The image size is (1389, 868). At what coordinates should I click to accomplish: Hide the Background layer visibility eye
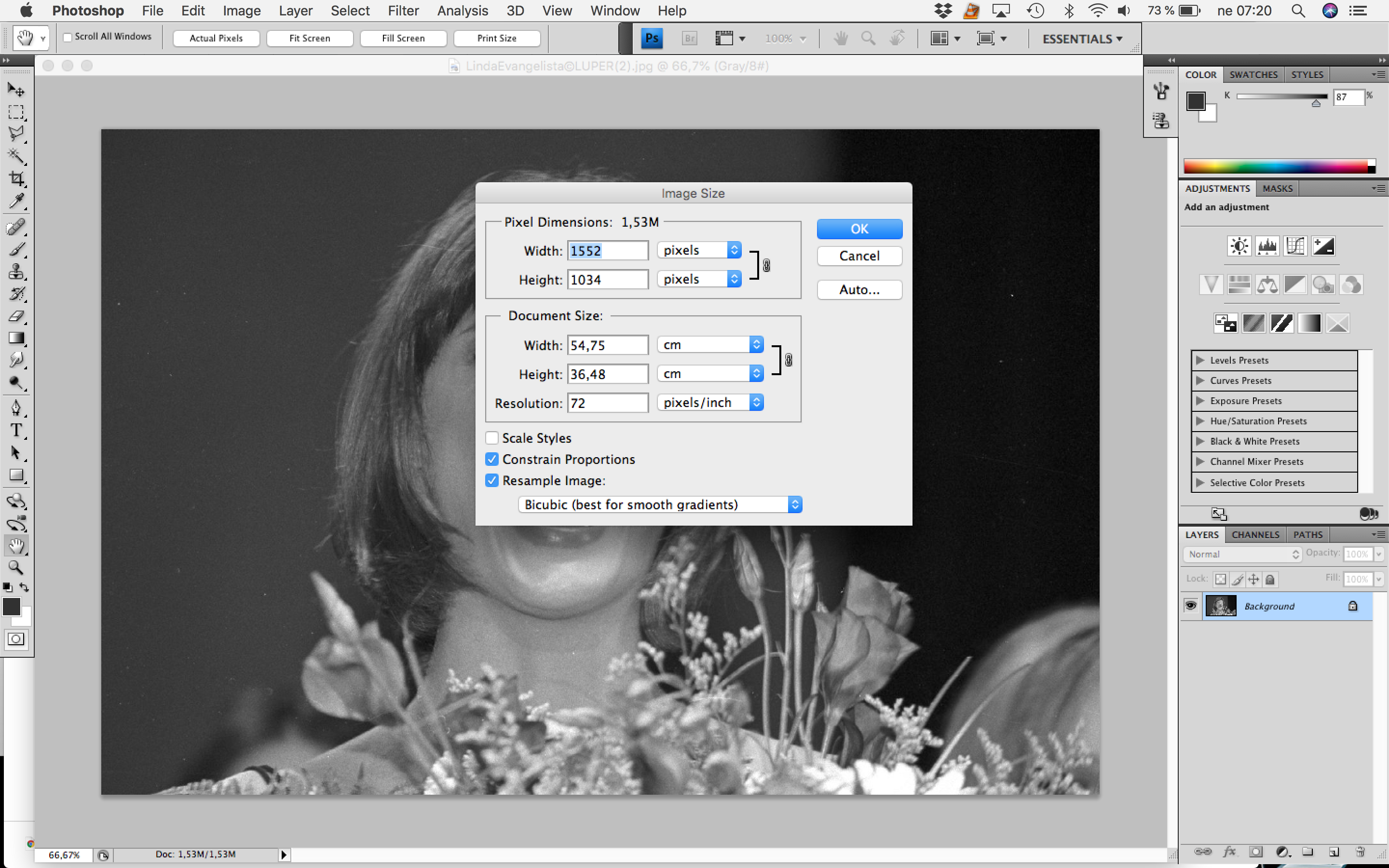pos(1191,606)
